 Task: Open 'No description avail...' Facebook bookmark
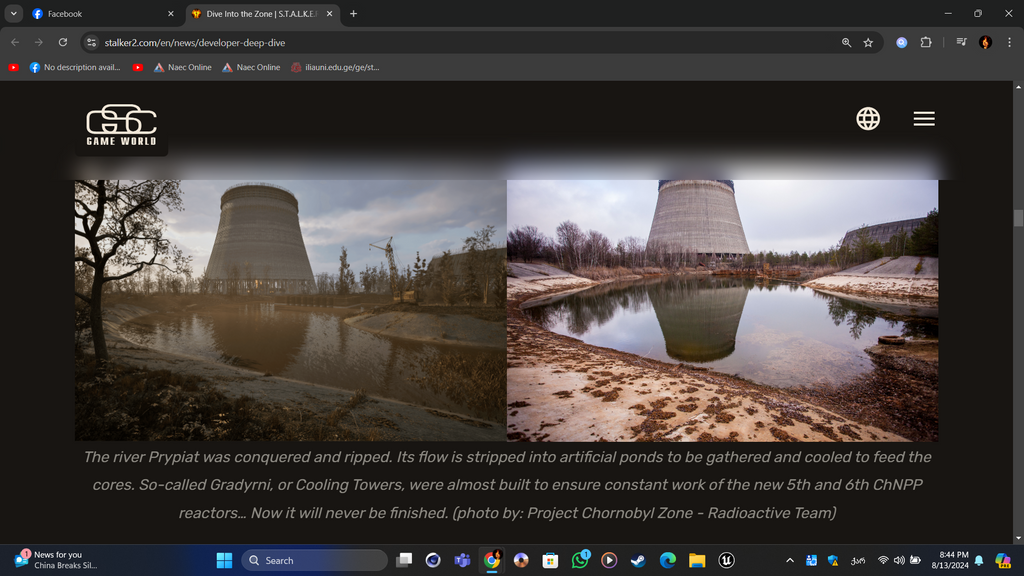pos(74,67)
